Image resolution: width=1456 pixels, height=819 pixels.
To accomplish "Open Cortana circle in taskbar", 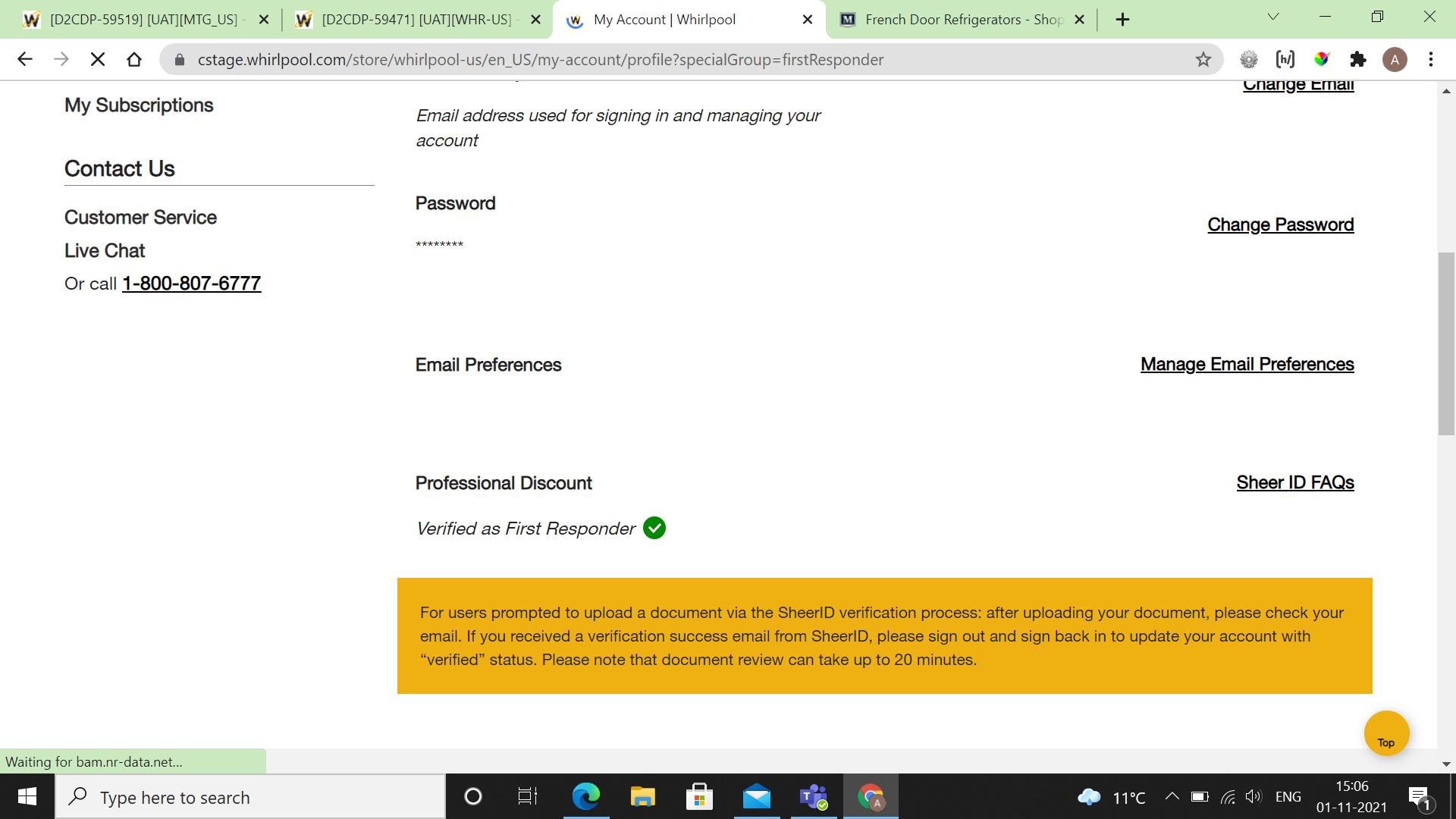I will (472, 797).
